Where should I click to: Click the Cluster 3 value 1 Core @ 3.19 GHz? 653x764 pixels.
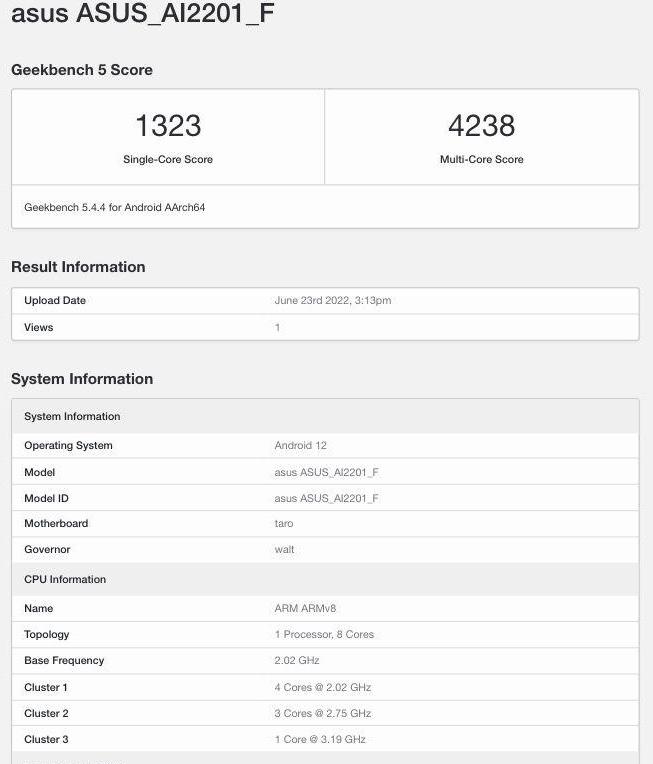point(320,740)
